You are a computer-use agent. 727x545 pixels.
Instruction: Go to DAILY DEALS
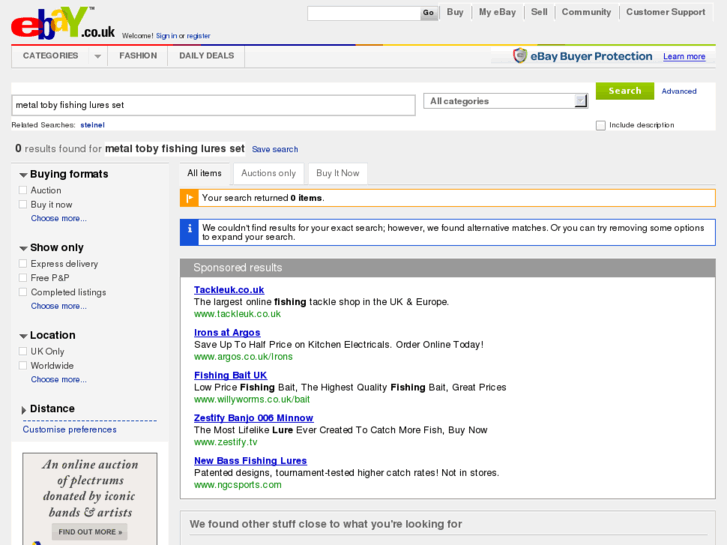pyautogui.click(x=206, y=56)
